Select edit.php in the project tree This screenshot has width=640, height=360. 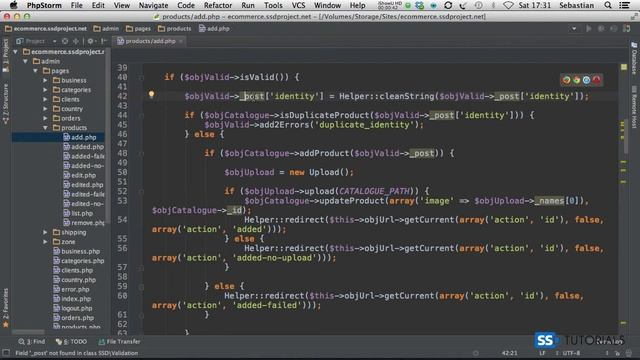[x=80, y=175]
